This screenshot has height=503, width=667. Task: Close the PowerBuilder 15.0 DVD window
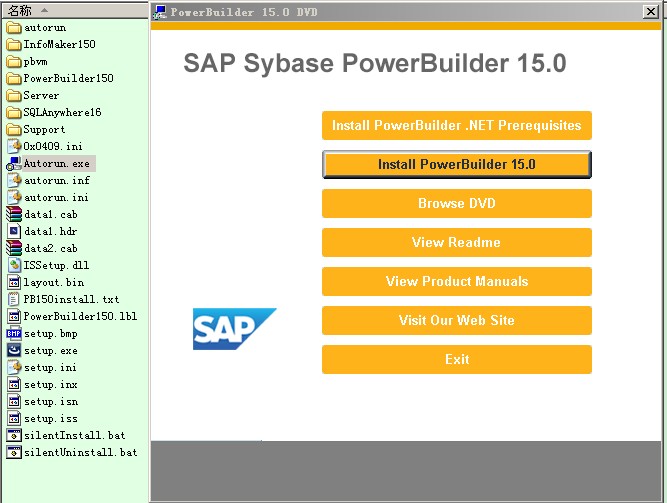(650, 11)
